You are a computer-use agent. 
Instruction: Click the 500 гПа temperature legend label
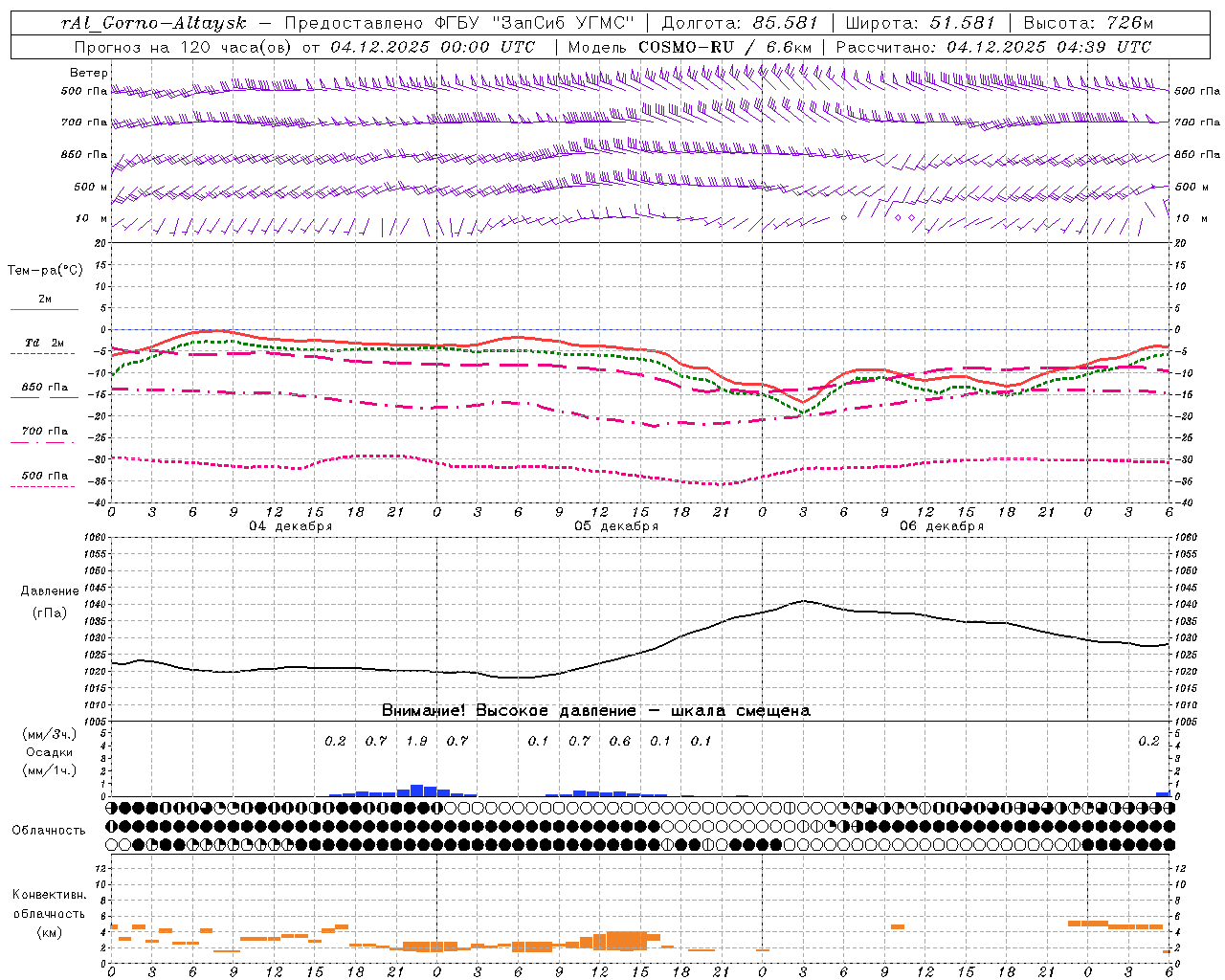[x=44, y=476]
